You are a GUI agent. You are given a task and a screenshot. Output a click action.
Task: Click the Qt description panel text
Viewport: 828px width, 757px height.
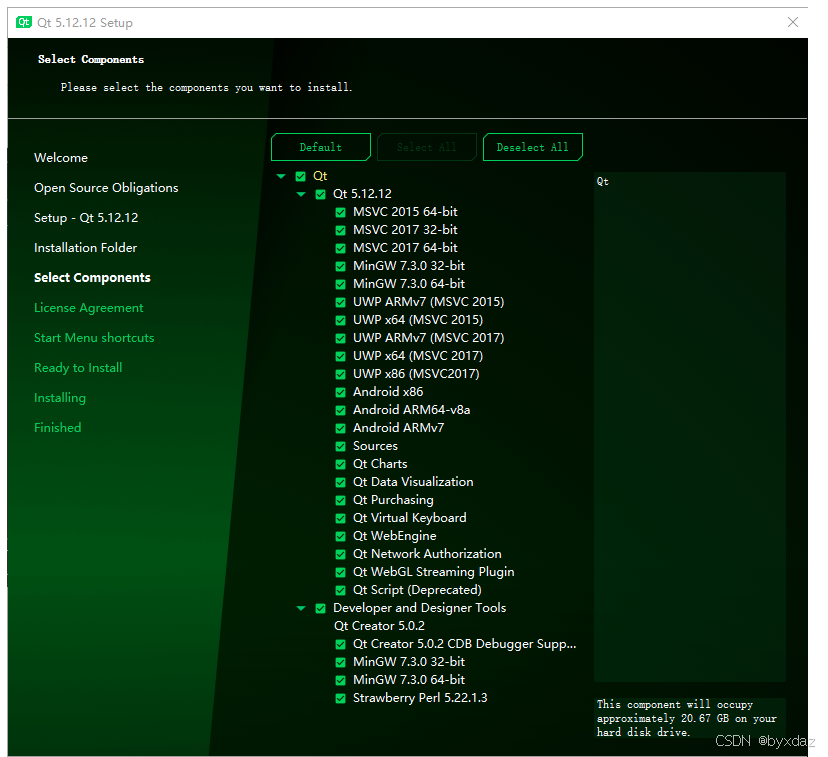[x=603, y=182]
